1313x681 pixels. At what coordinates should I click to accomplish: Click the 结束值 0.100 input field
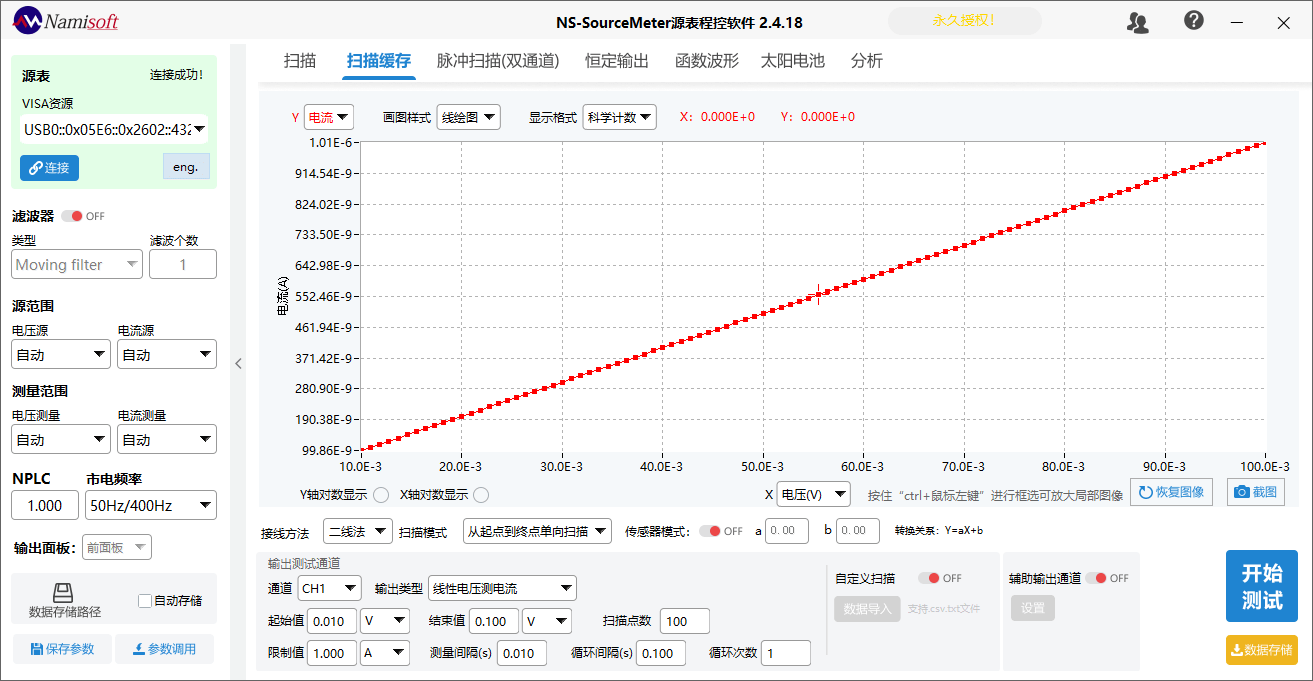coord(494,621)
